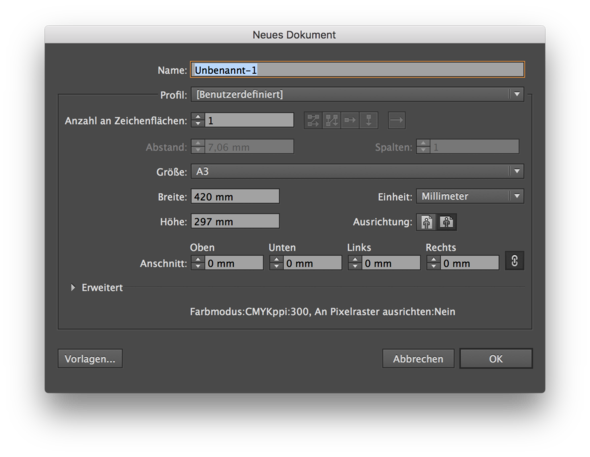Open the Profil dropdown
The width and height of the screenshot is (590, 457).
pyautogui.click(x=357, y=94)
